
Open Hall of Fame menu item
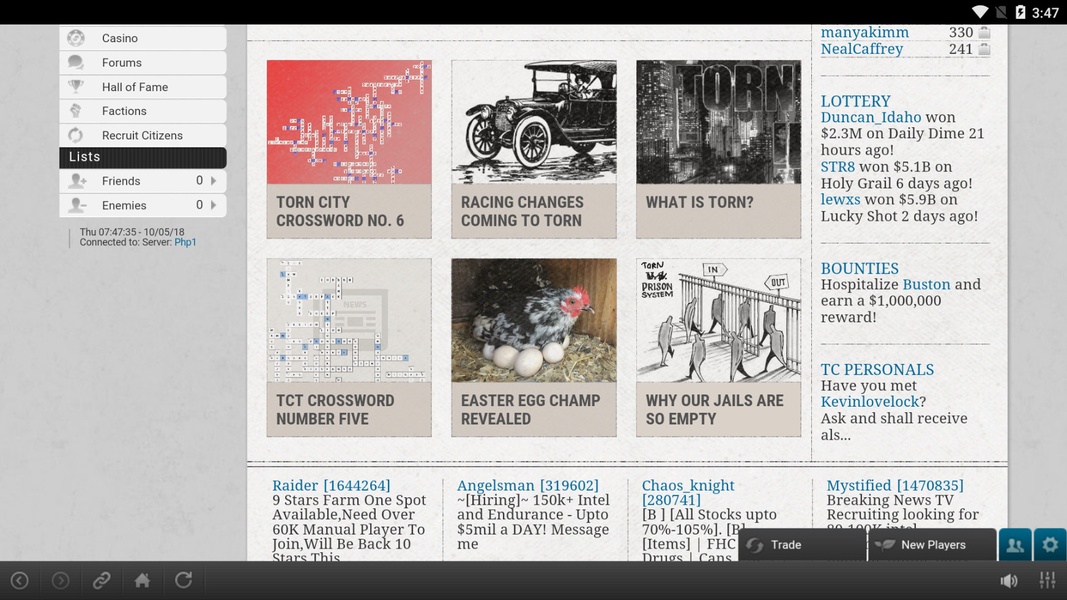click(x=143, y=86)
